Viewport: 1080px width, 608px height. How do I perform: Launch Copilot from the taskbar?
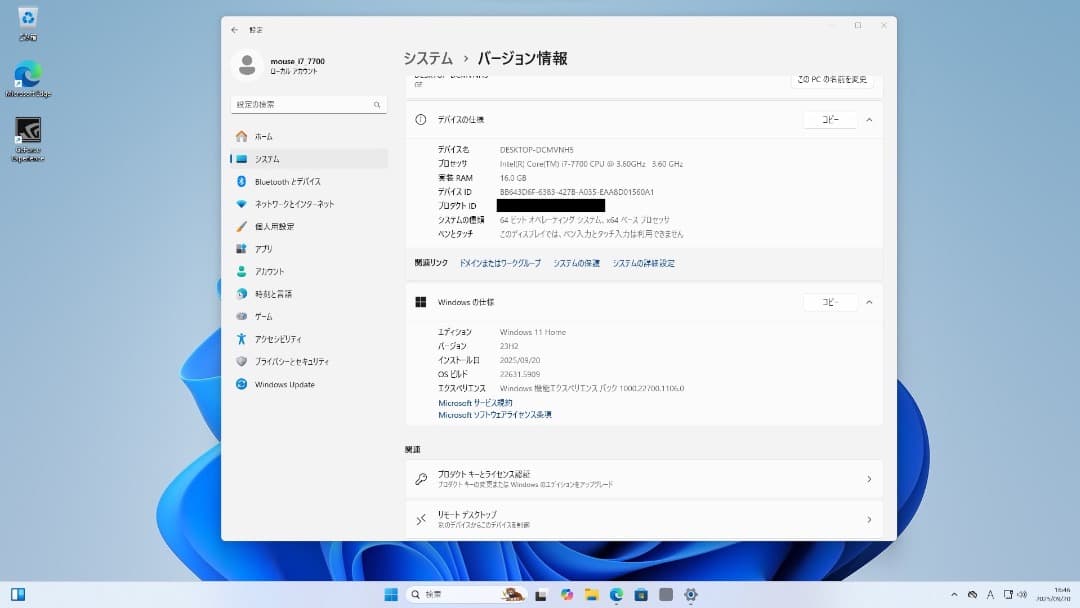pos(568,595)
